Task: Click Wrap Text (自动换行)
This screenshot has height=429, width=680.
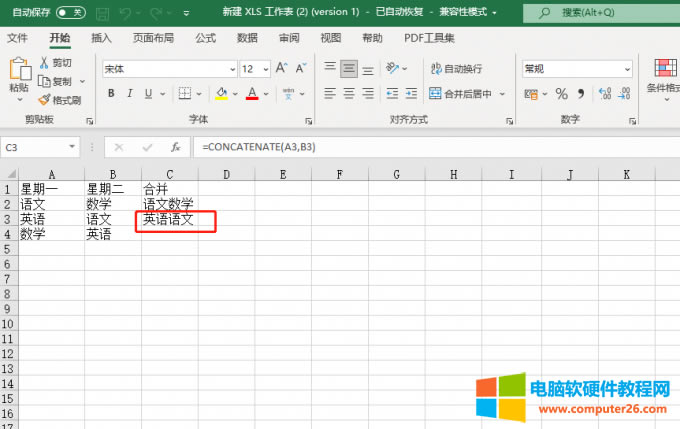Action: point(455,69)
